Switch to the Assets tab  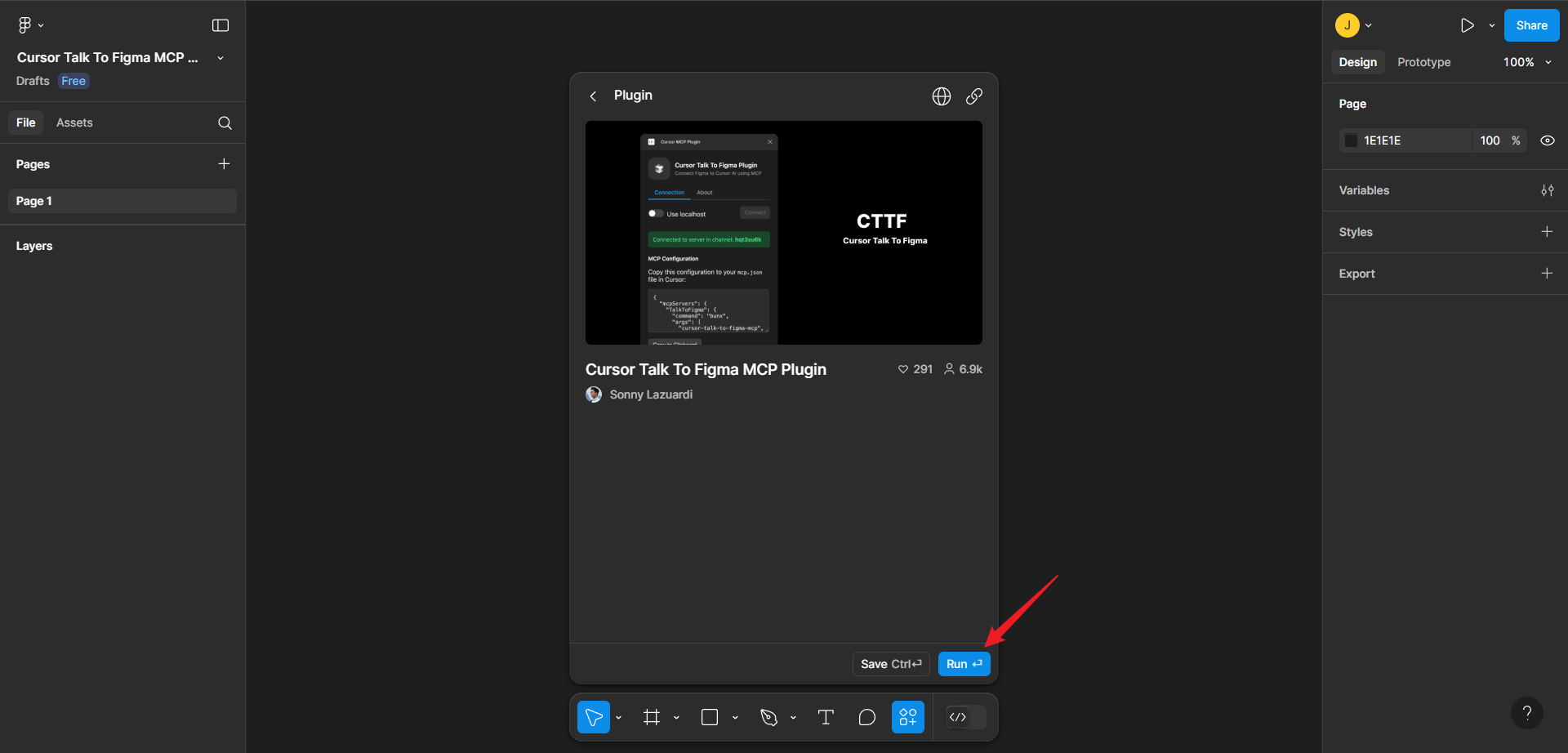coord(74,123)
